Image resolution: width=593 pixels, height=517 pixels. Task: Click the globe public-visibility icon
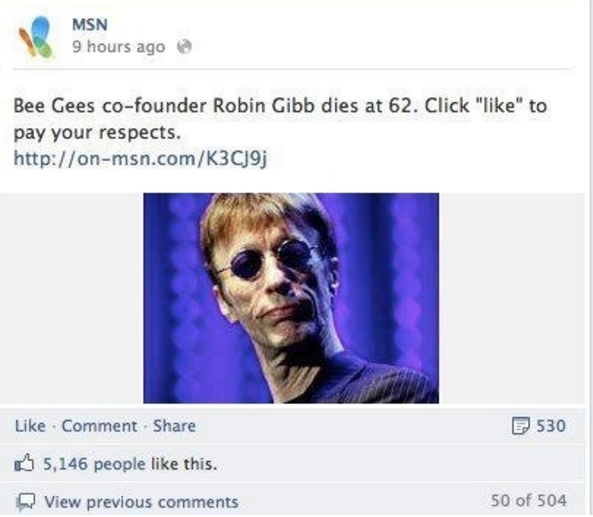point(184,47)
